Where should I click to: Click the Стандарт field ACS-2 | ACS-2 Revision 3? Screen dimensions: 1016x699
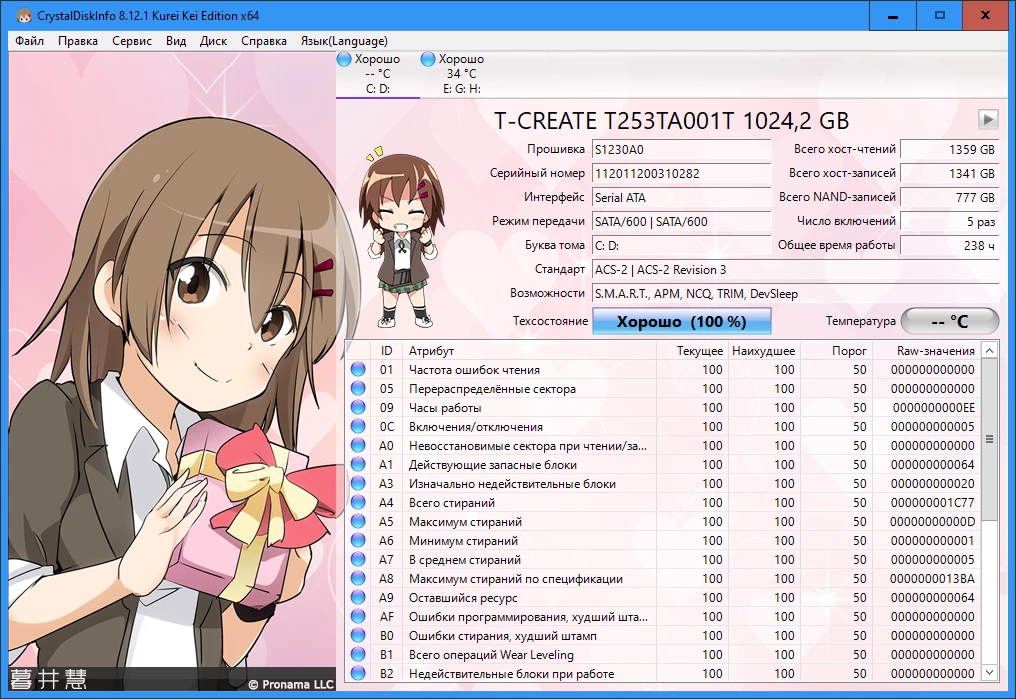pos(796,269)
